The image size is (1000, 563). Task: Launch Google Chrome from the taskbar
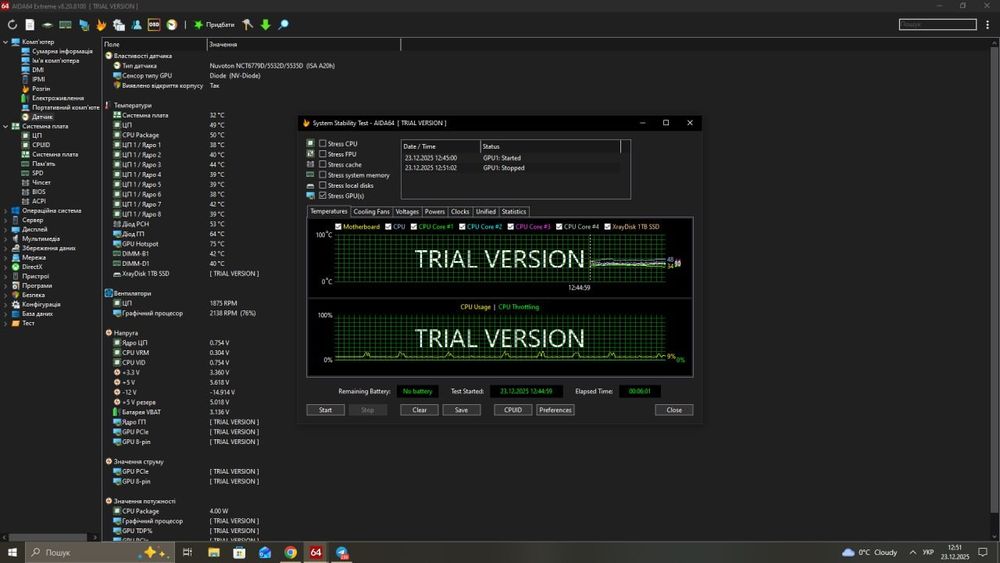click(290, 552)
